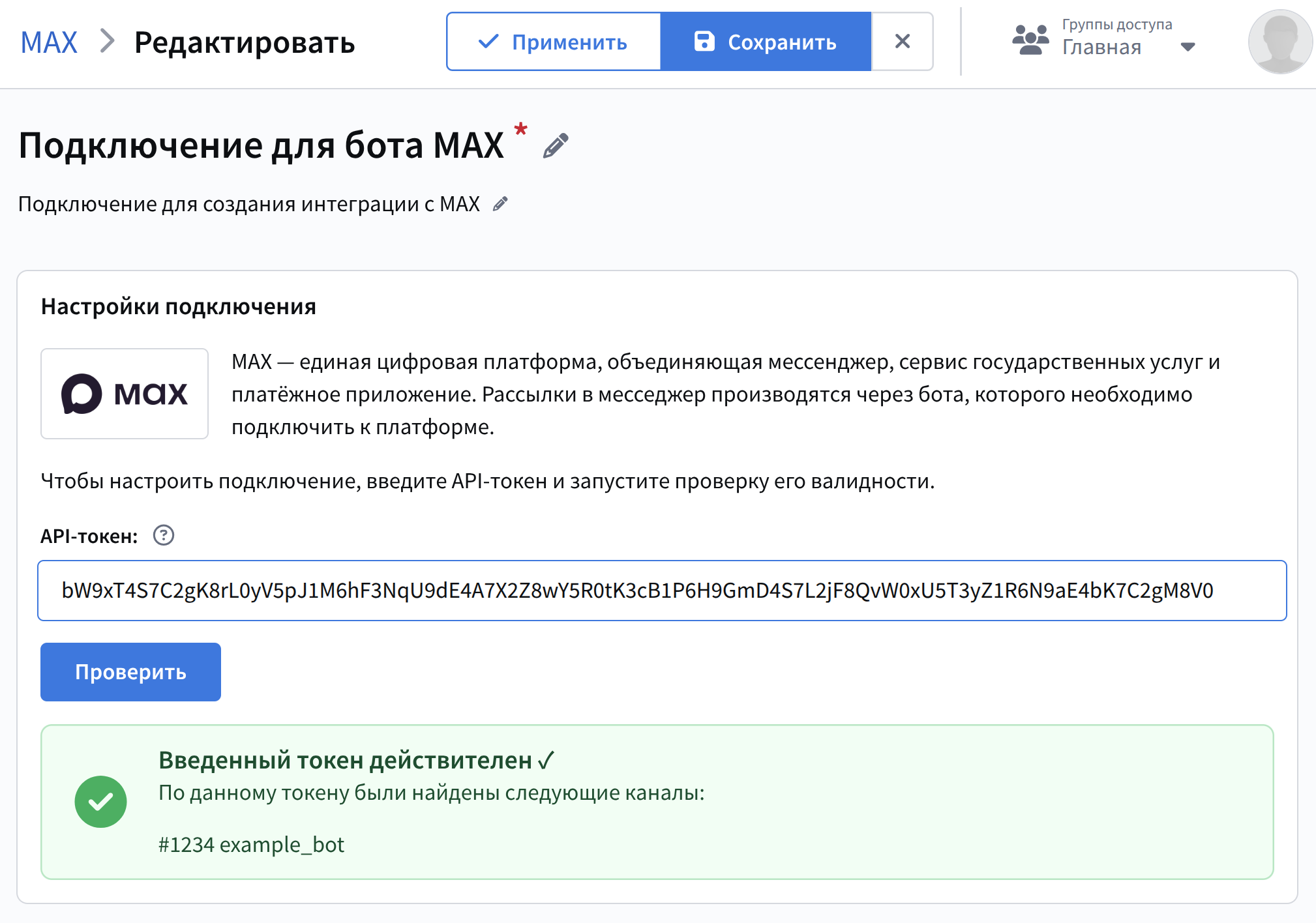Viewport: 1316px width, 923px height.
Task: Open the Группы доступа dropdown arrow
Action: coord(1188,47)
